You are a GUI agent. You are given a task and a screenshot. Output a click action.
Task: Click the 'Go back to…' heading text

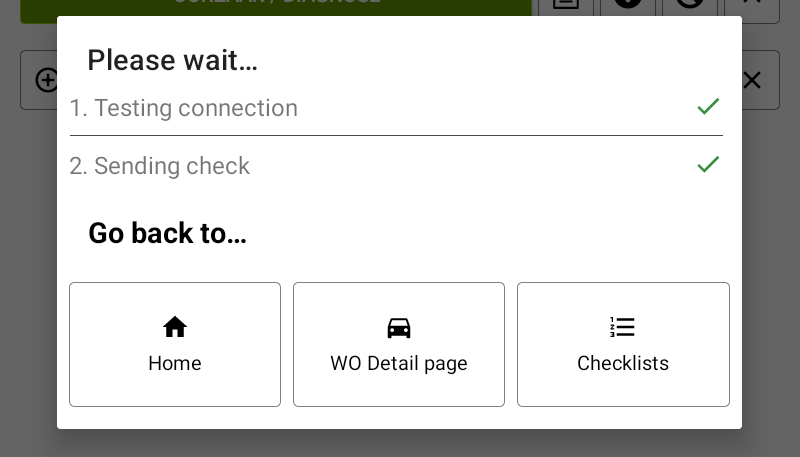click(167, 233)
